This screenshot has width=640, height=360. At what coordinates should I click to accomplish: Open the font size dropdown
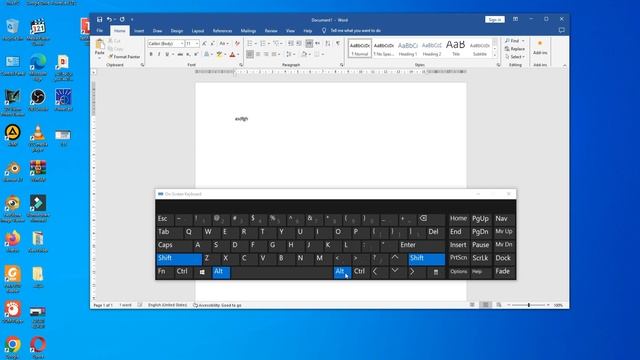click(197, 43)
